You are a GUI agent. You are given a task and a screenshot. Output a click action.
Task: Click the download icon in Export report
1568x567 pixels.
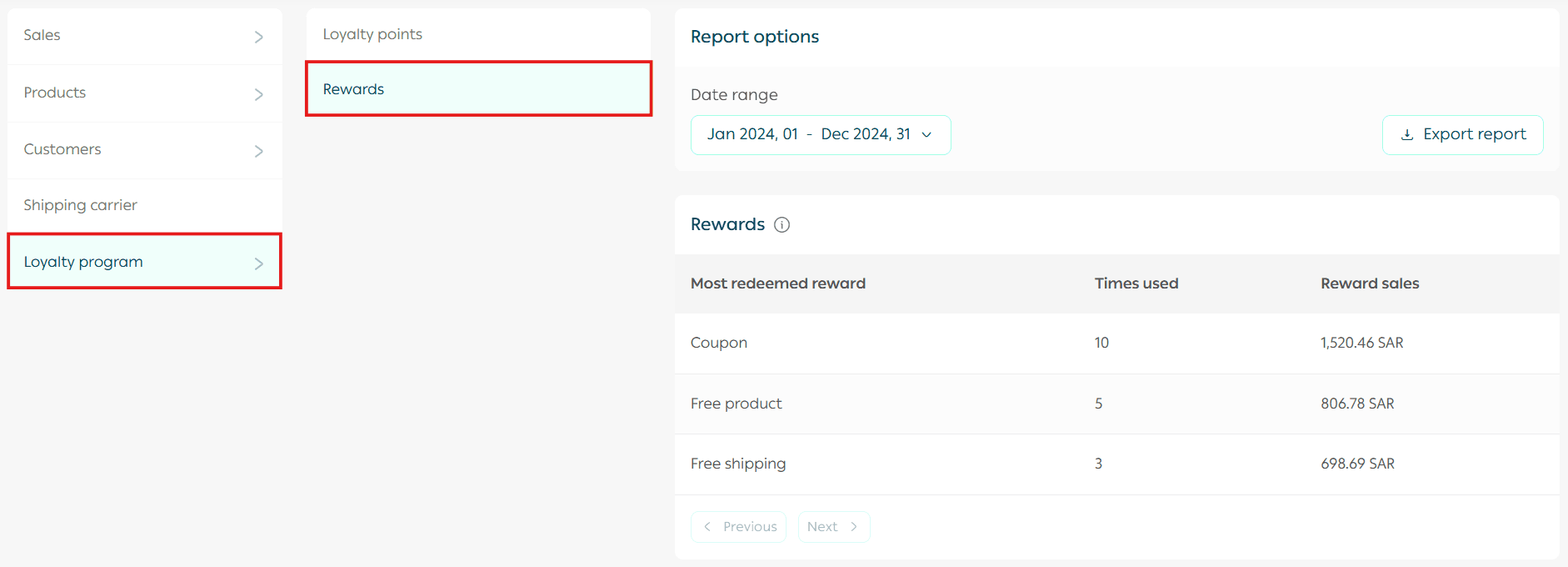[x=1407, y=135]
